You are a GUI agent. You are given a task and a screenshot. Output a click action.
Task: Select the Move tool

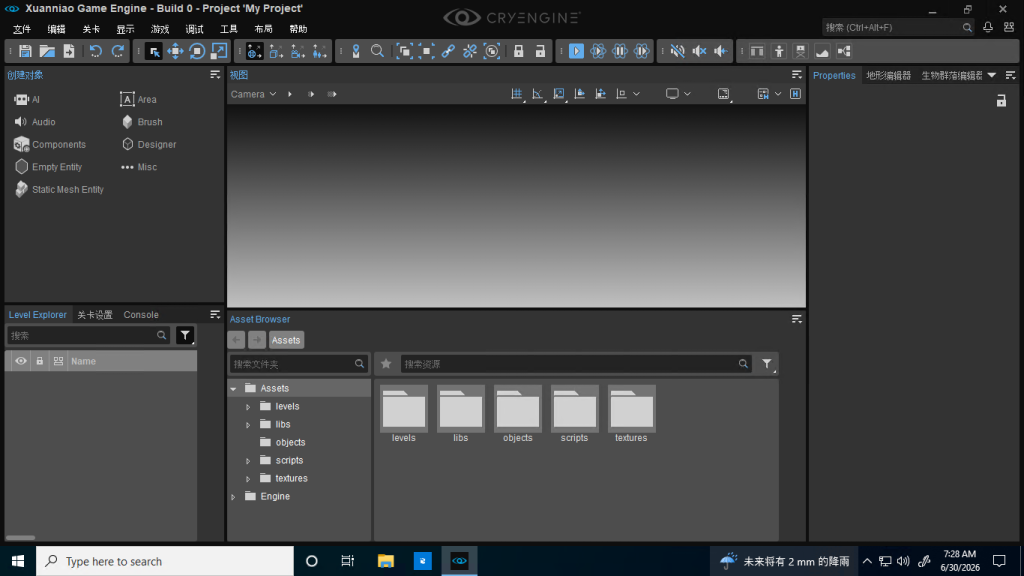tap(176, 51)
